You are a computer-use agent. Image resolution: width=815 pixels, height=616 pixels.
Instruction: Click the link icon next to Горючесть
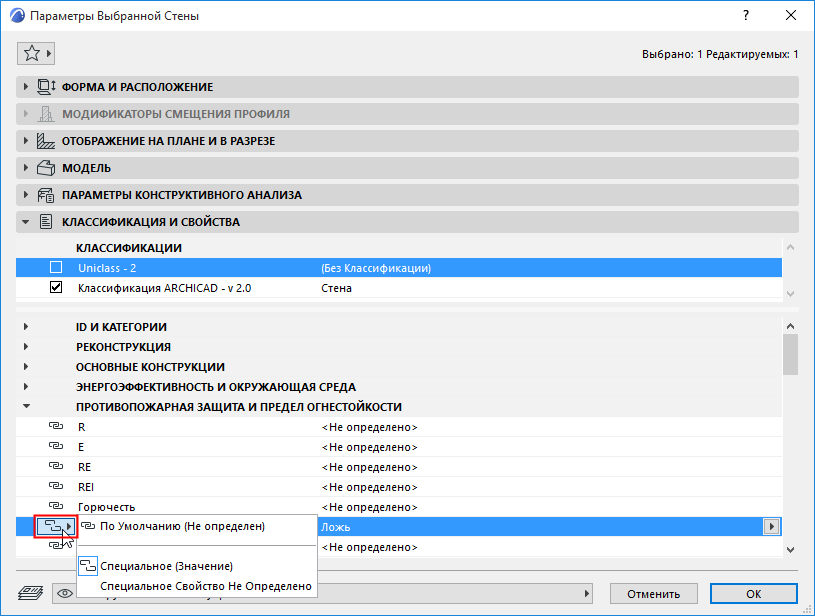click(x=56, y=506)
